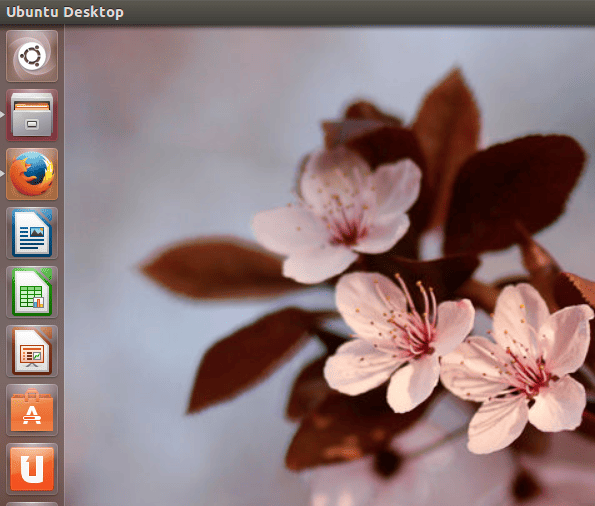Click the Ubuntu Desktop title text
The image size is (595, 506).
(x=65, y=12)
